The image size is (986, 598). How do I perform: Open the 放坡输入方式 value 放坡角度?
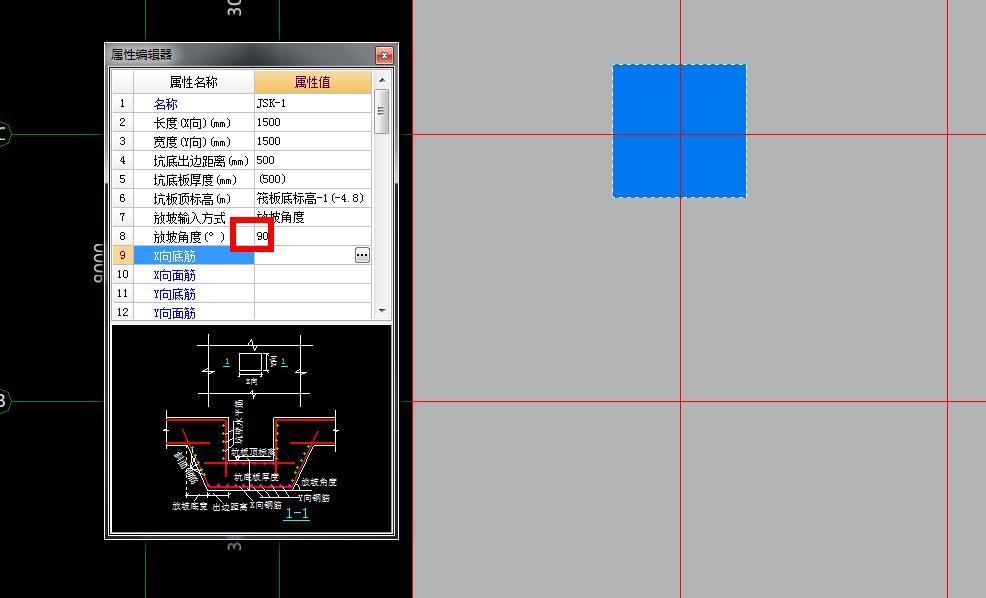click(313, 217)
